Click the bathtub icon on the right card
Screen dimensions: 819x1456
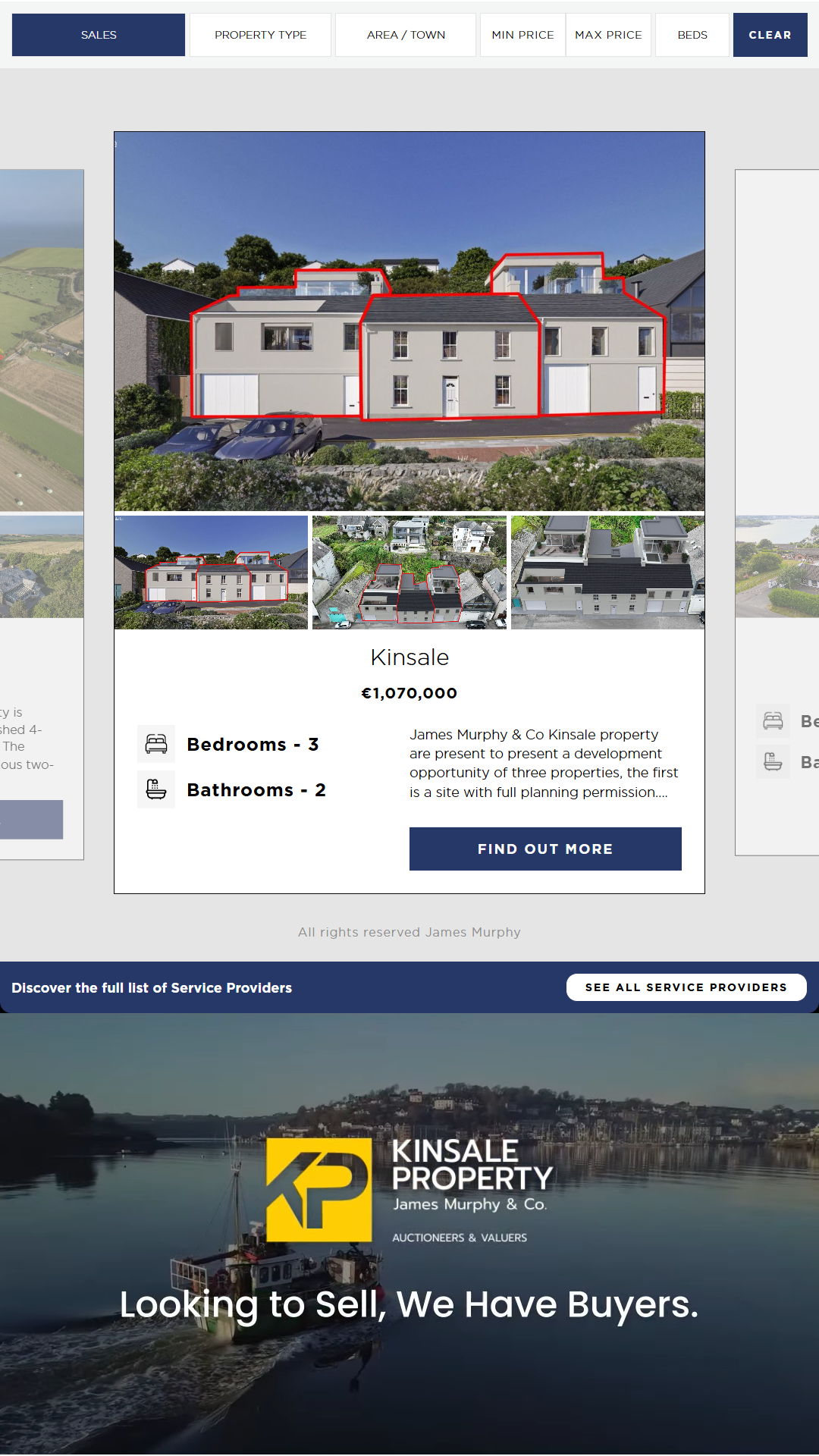[773, 761]
